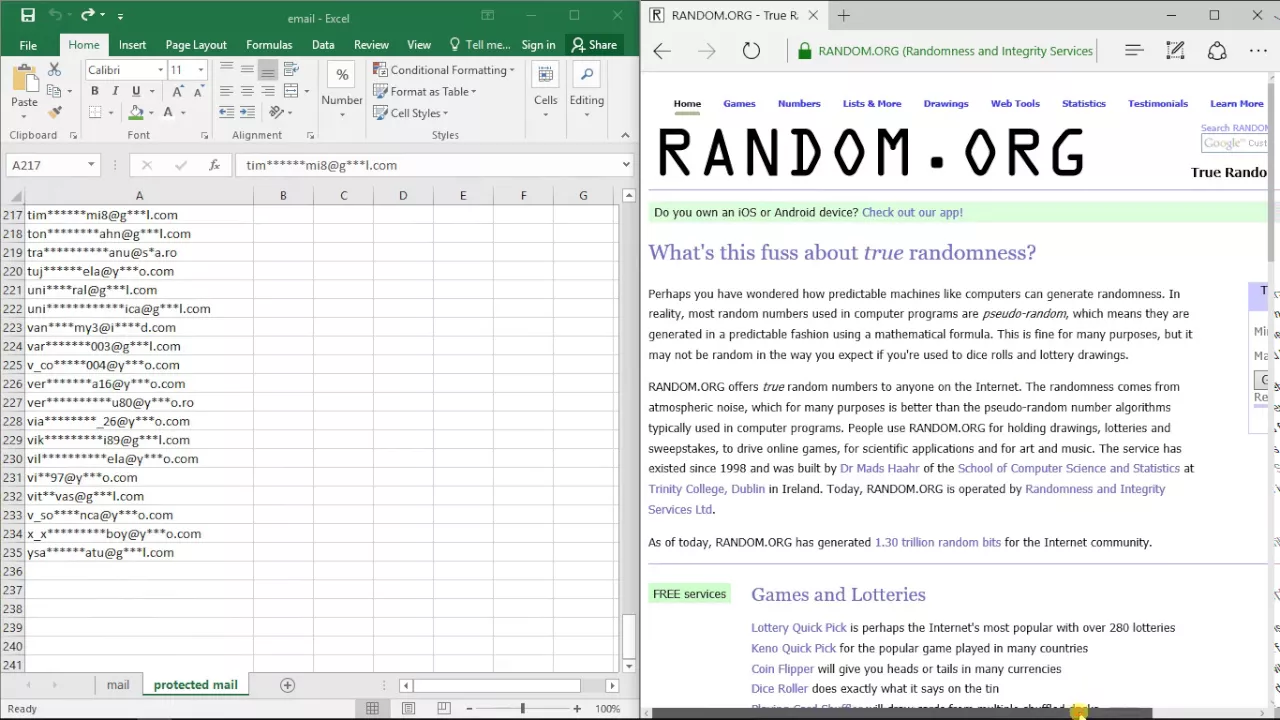Open Customize Quick Access Toolbar dropdown
Screen dimensions: 1280x720
[120, 16]
